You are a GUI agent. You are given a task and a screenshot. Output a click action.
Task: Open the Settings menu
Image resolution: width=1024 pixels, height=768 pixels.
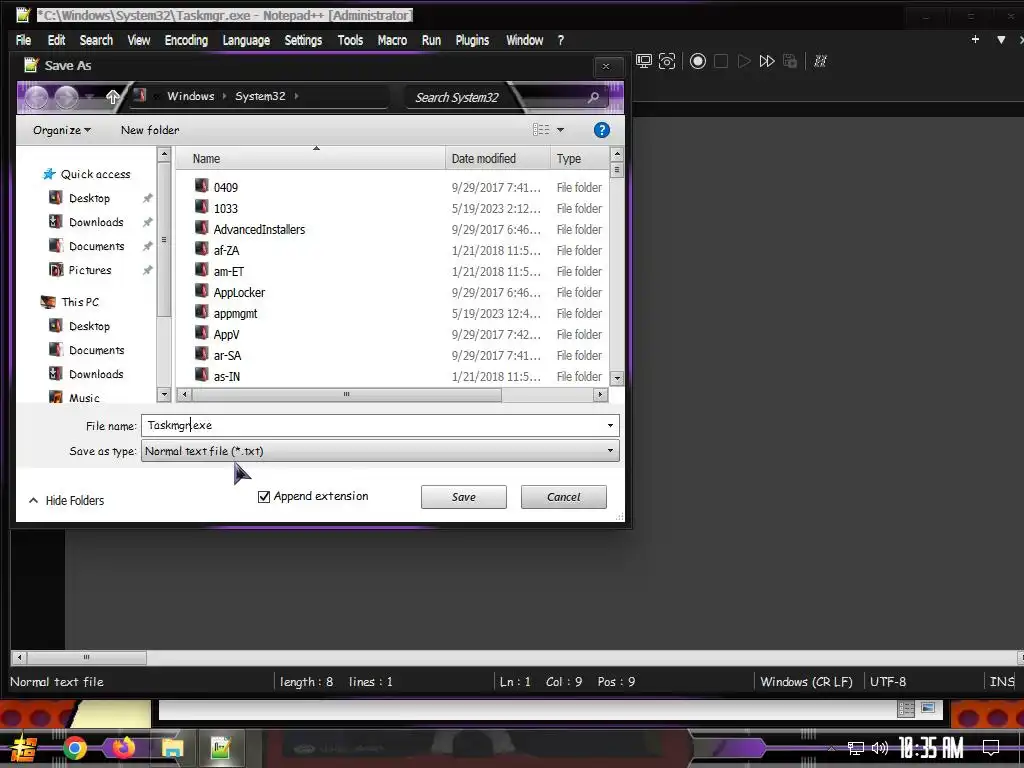(303, 40)
